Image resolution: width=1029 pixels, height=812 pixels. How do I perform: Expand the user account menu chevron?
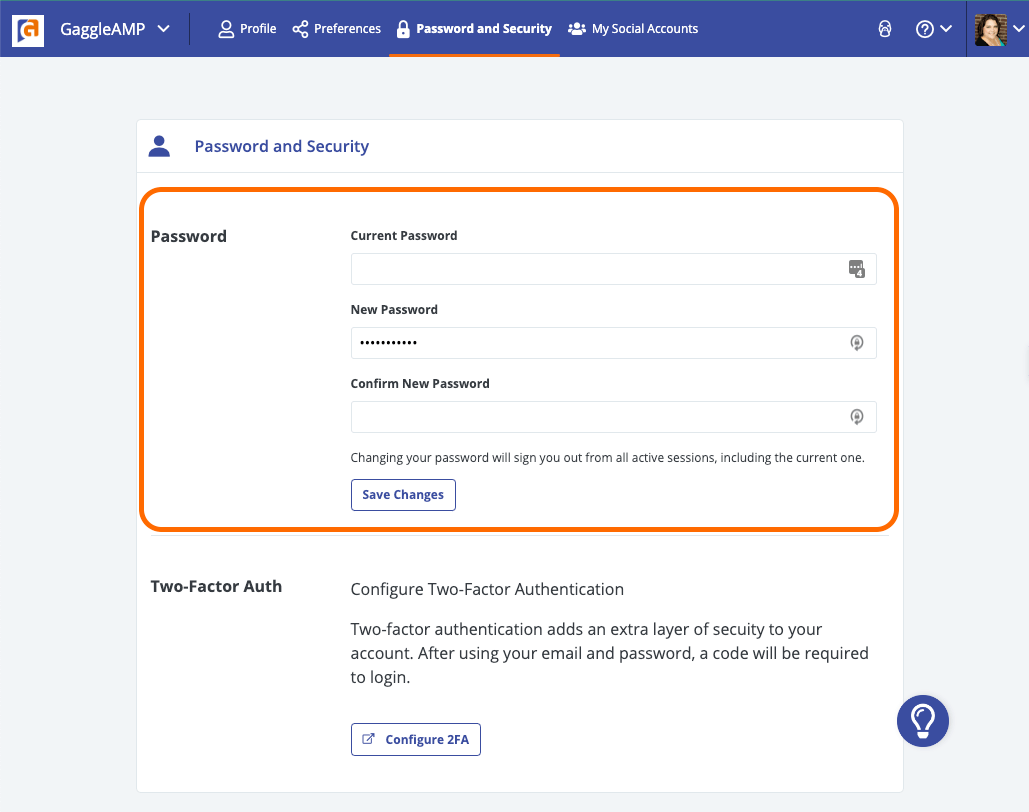click(1018, 29)
